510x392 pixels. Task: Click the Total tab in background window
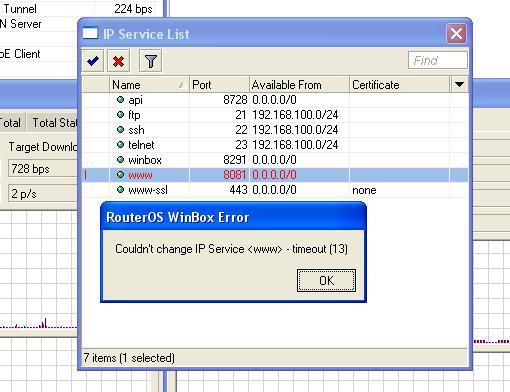(11, 122)
